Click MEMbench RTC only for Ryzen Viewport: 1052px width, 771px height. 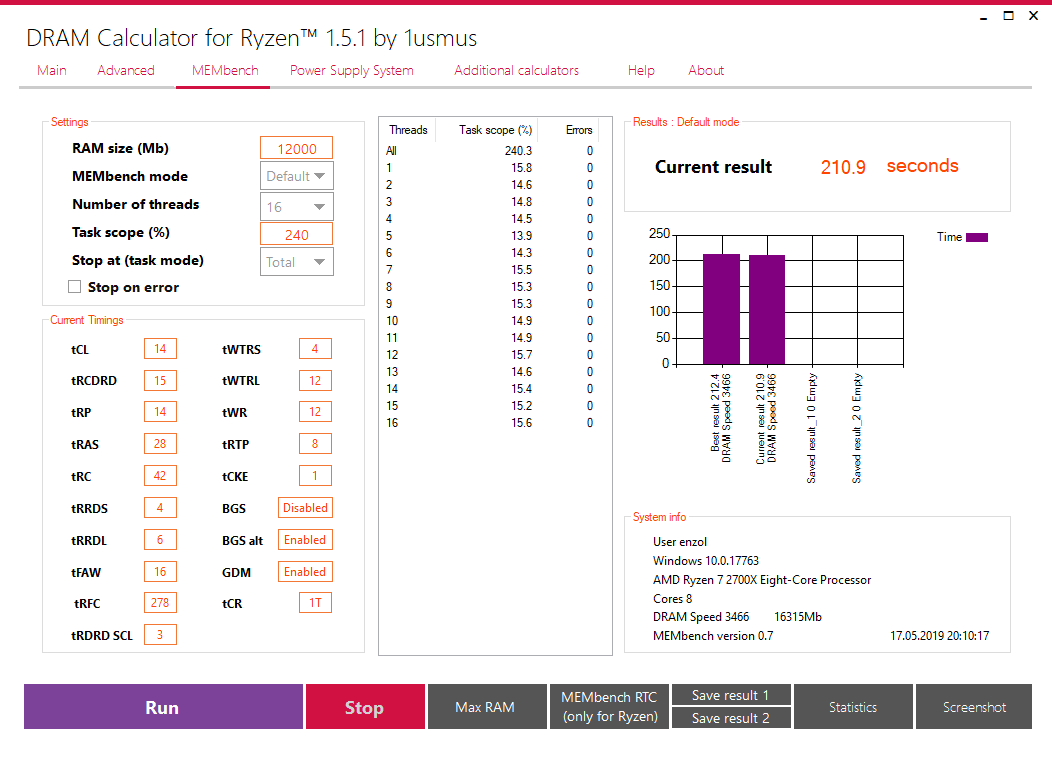tap(609, 707)
